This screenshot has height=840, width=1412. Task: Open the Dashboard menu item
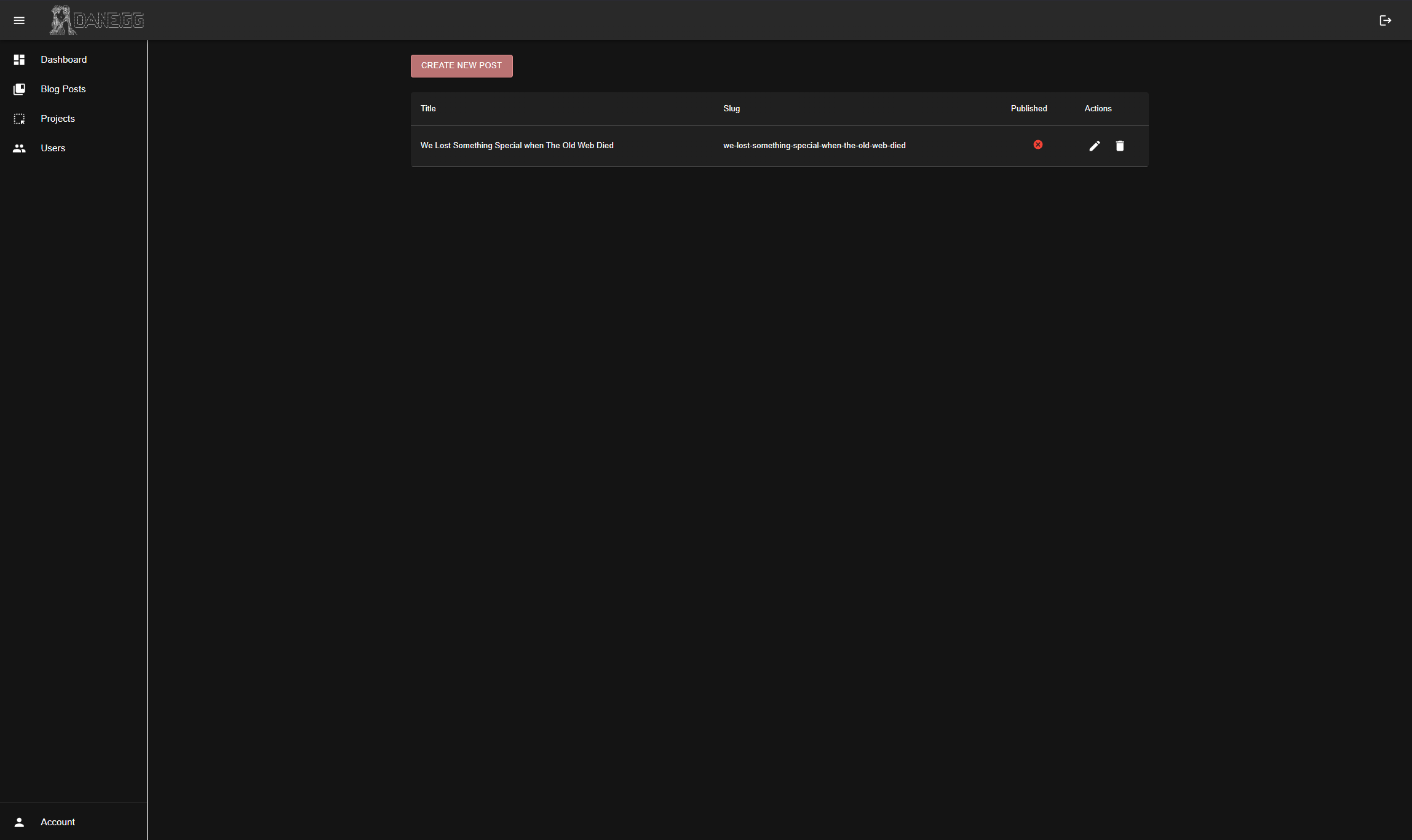(x=64, y=60)
